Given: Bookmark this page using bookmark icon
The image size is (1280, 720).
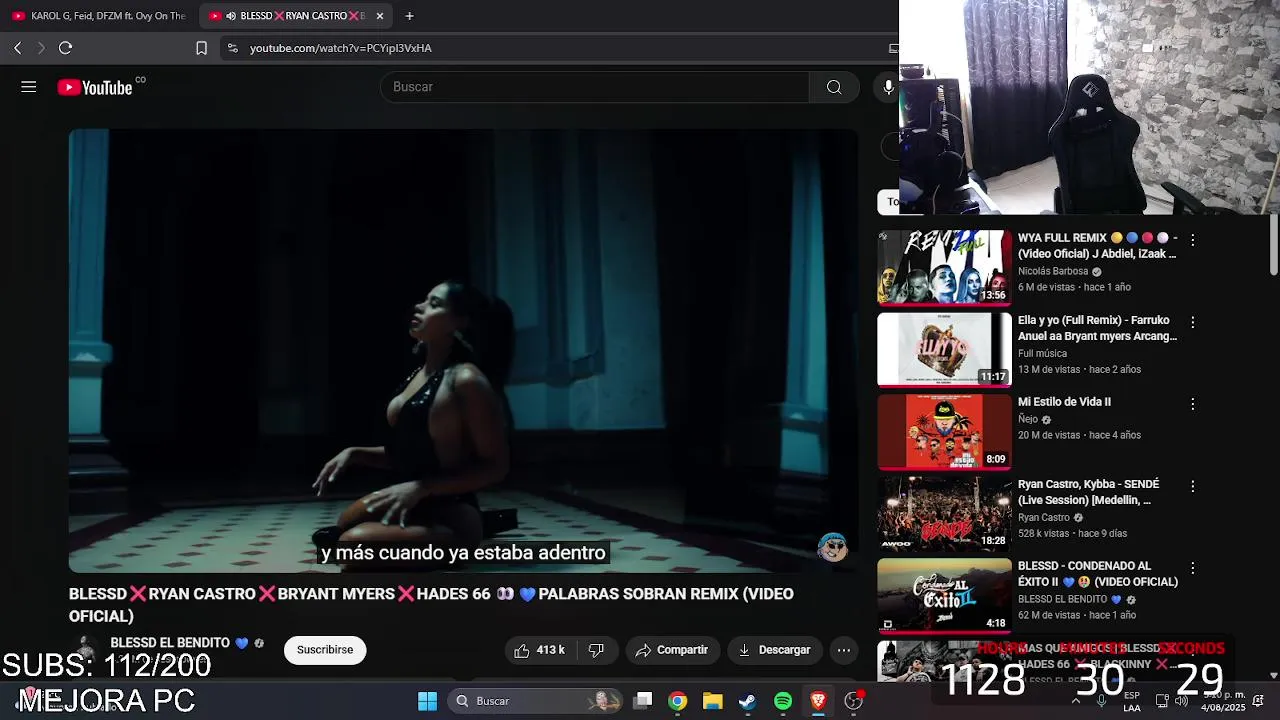Looking at the screenshot, I should tap(201, 48).
